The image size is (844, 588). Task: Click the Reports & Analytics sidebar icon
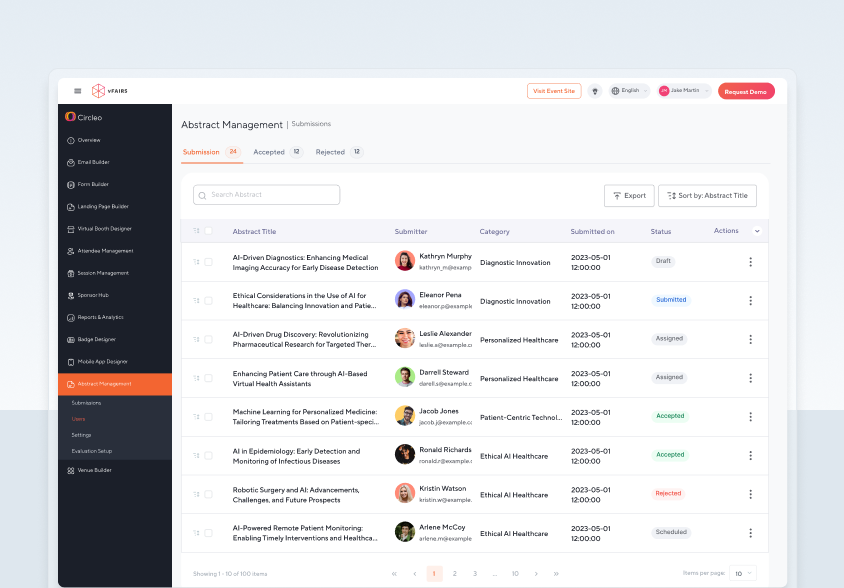(x=70, y=317)
